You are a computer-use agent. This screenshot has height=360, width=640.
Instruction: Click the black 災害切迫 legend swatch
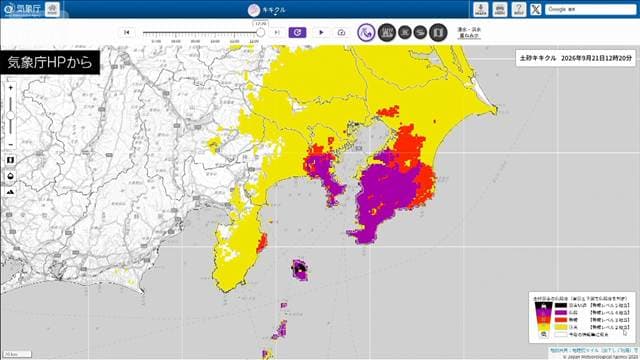[561, 305]
